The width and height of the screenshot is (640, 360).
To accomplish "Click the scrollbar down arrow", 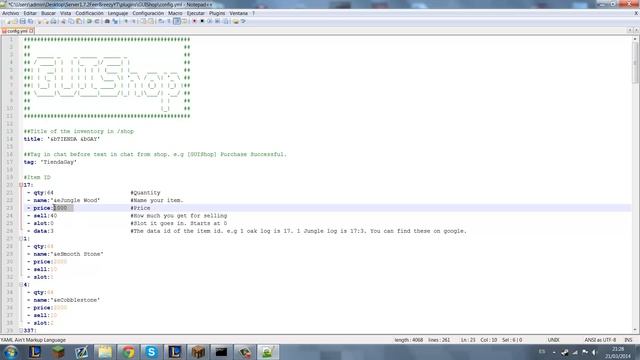I will (635, 330).
